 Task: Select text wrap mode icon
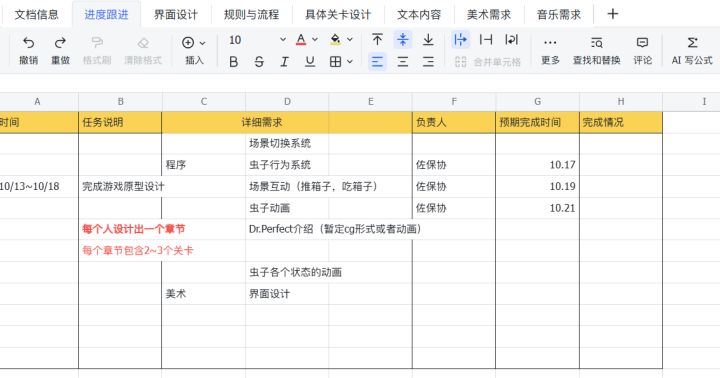coord(511,40)
